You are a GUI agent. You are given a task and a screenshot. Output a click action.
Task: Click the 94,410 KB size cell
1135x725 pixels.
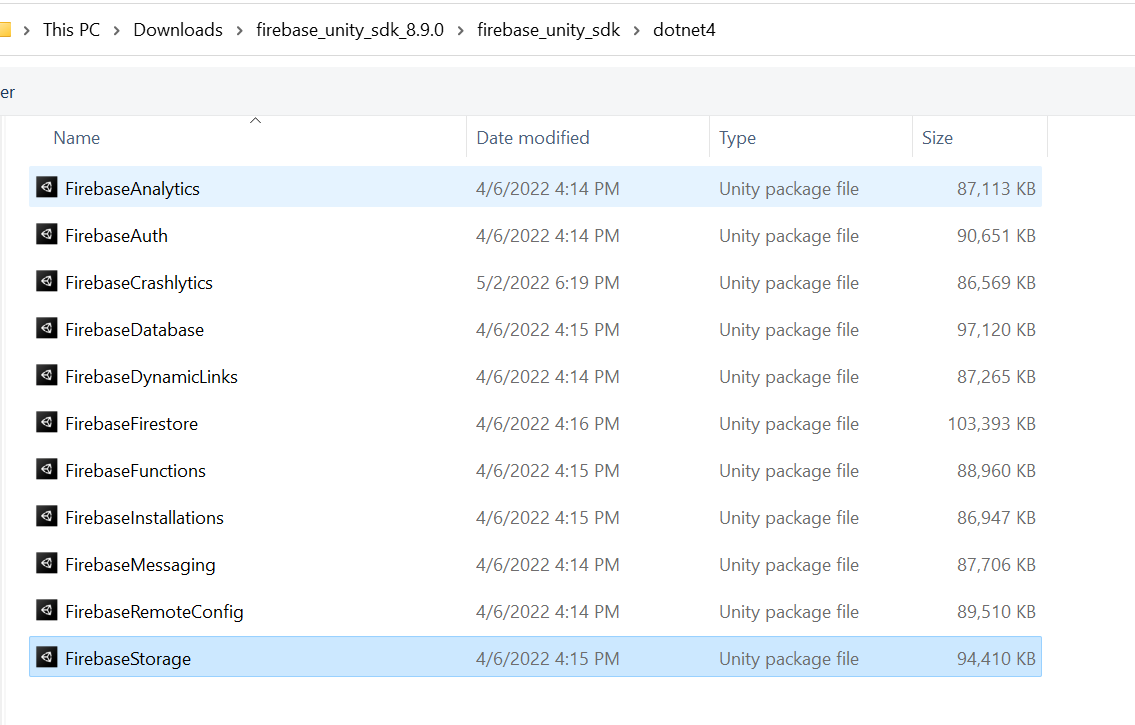996,659
